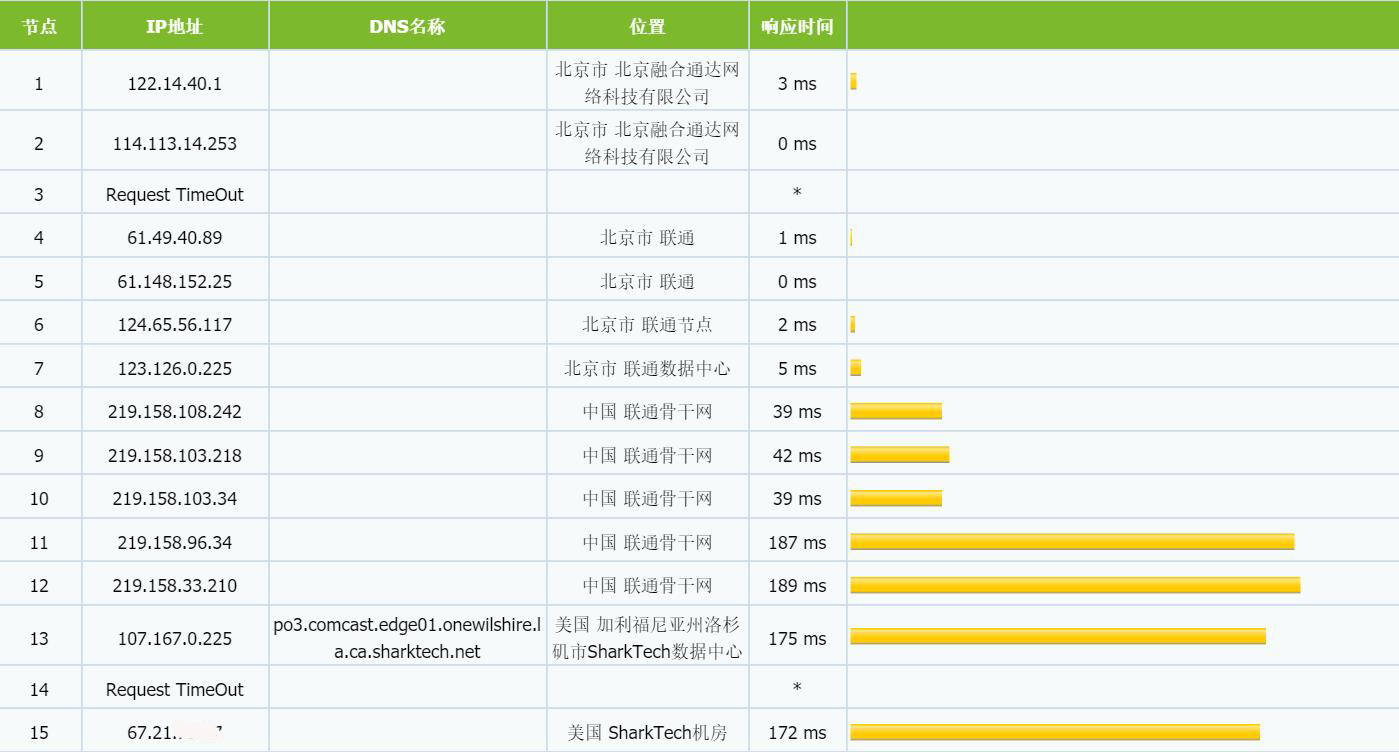This screenshot has width=1399, height=752.
Task: Click 中国 联通骨干网 in node 9 row
Action: 647,456
